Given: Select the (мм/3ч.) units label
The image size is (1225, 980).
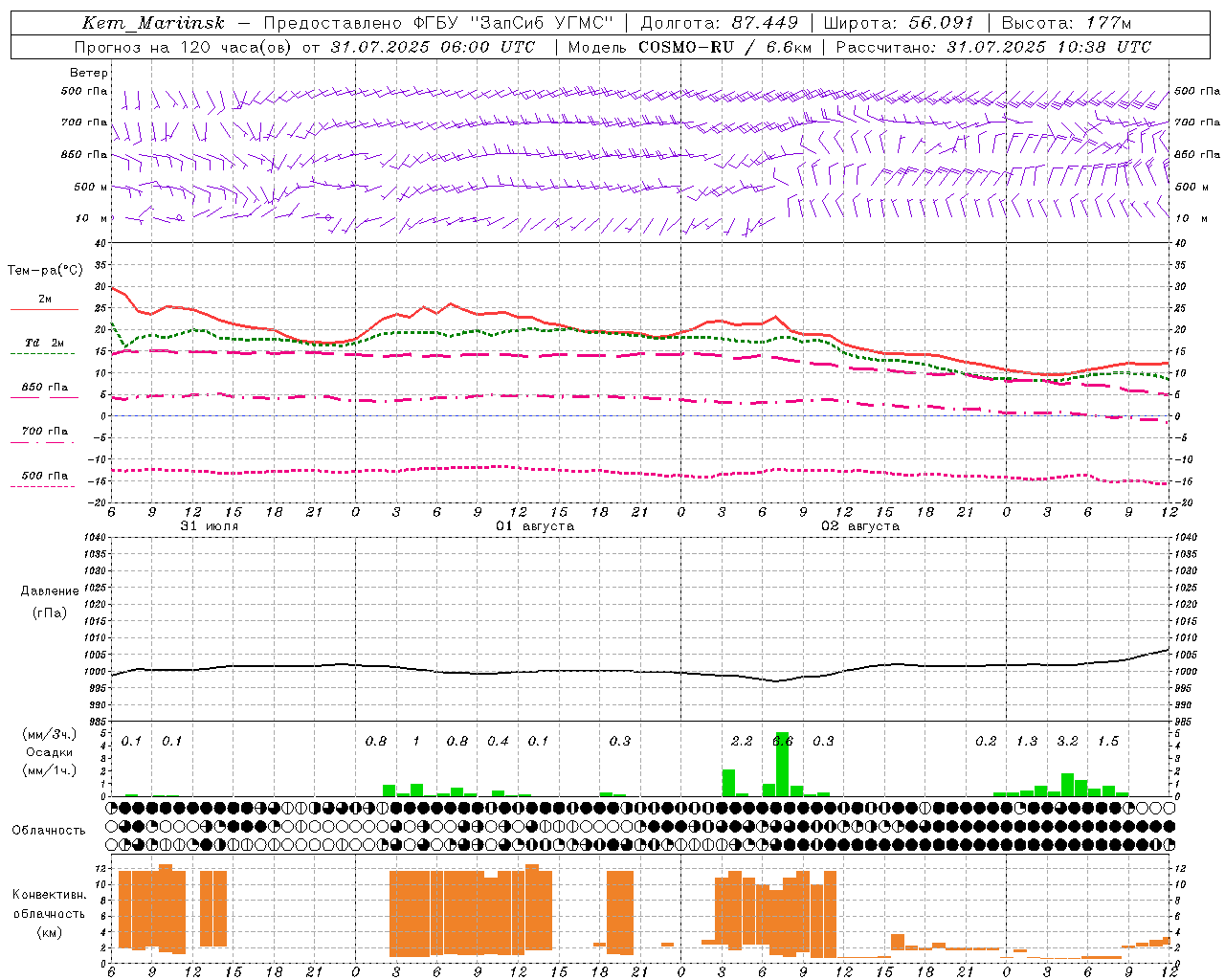Looking at the screenshot, I should coord(50,734).
